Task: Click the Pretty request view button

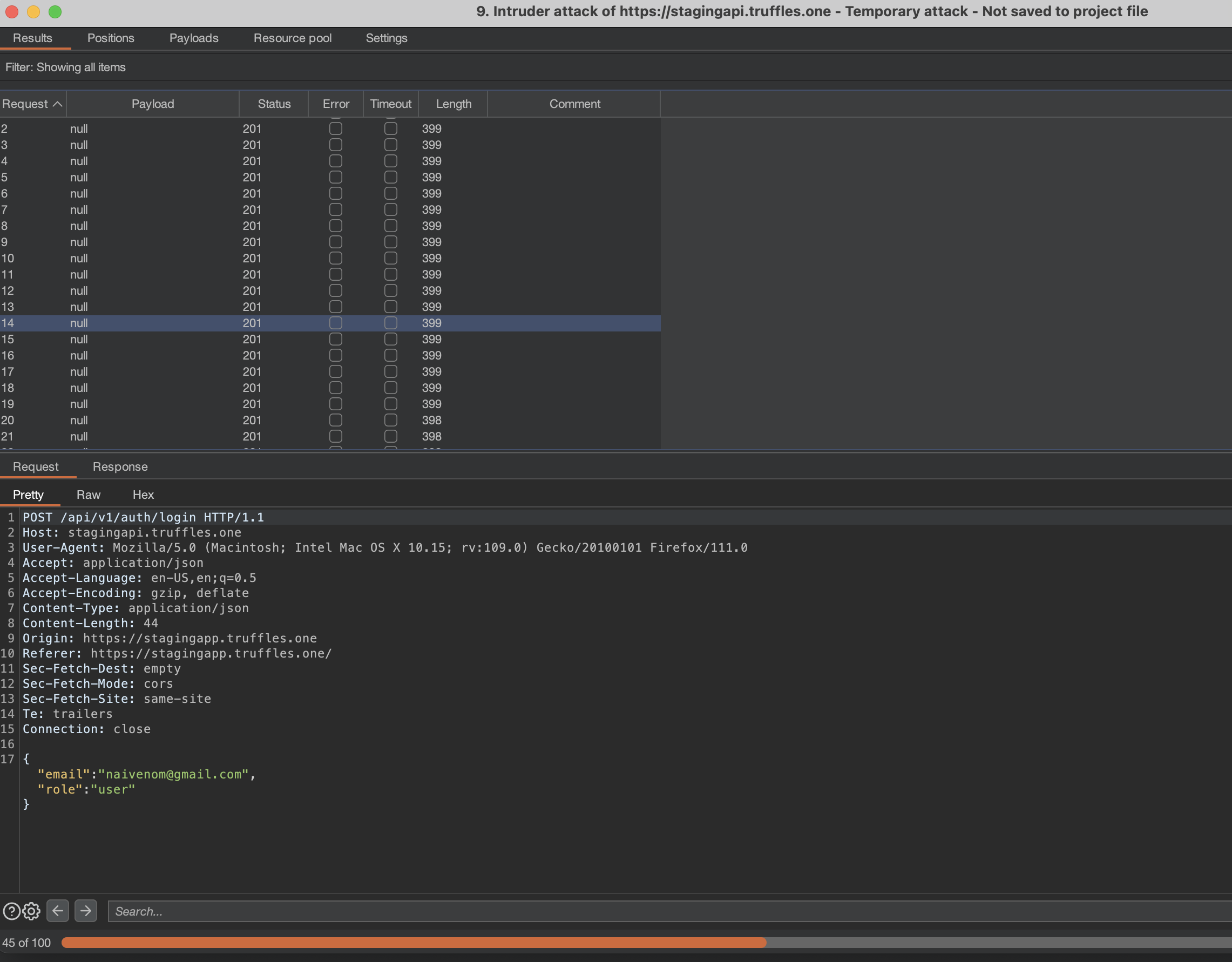Action: (x=29, y=494)
